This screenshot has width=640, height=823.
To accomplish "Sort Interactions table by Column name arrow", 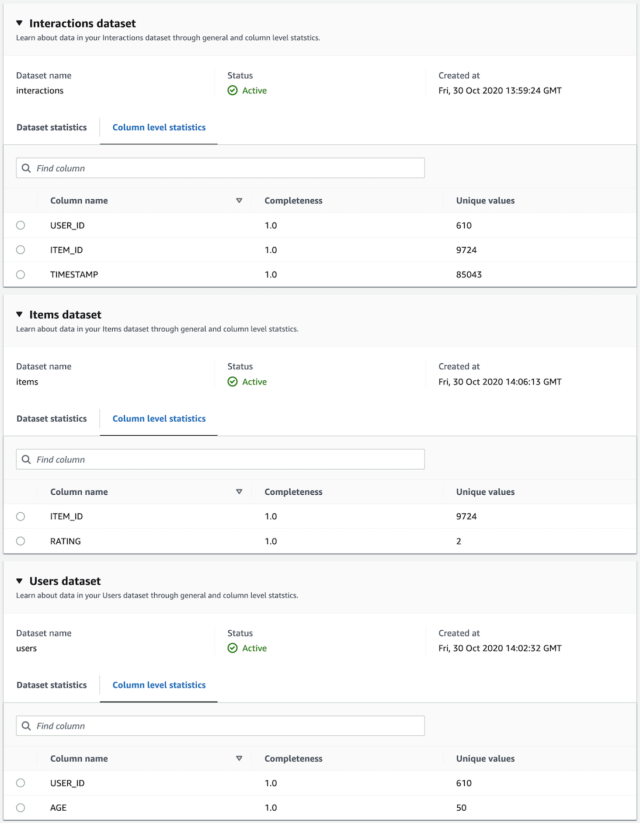I will coord(239,201).
